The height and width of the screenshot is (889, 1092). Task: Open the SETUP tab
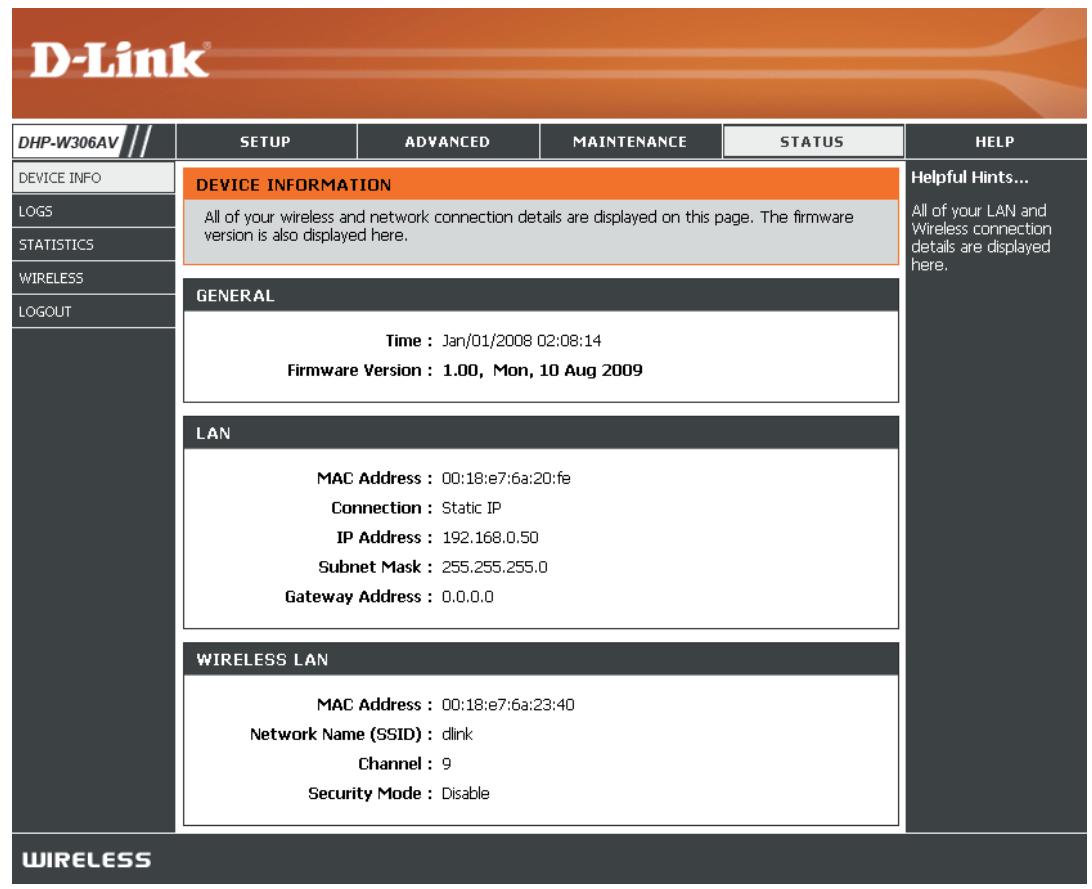(266, 141)
